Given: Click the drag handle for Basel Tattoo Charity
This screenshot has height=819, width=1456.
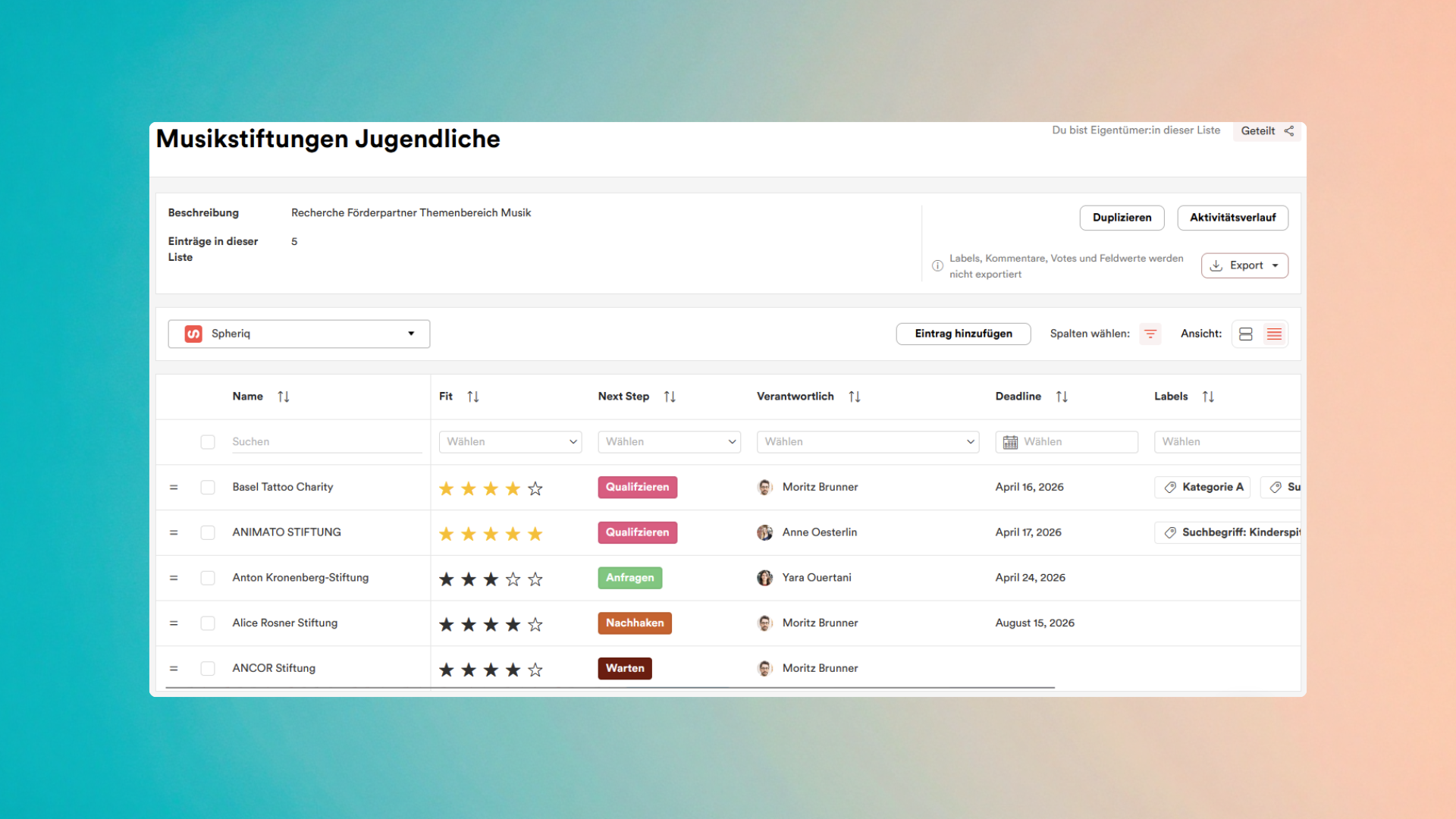Looking at the screenshot, I should click(174, 488).
